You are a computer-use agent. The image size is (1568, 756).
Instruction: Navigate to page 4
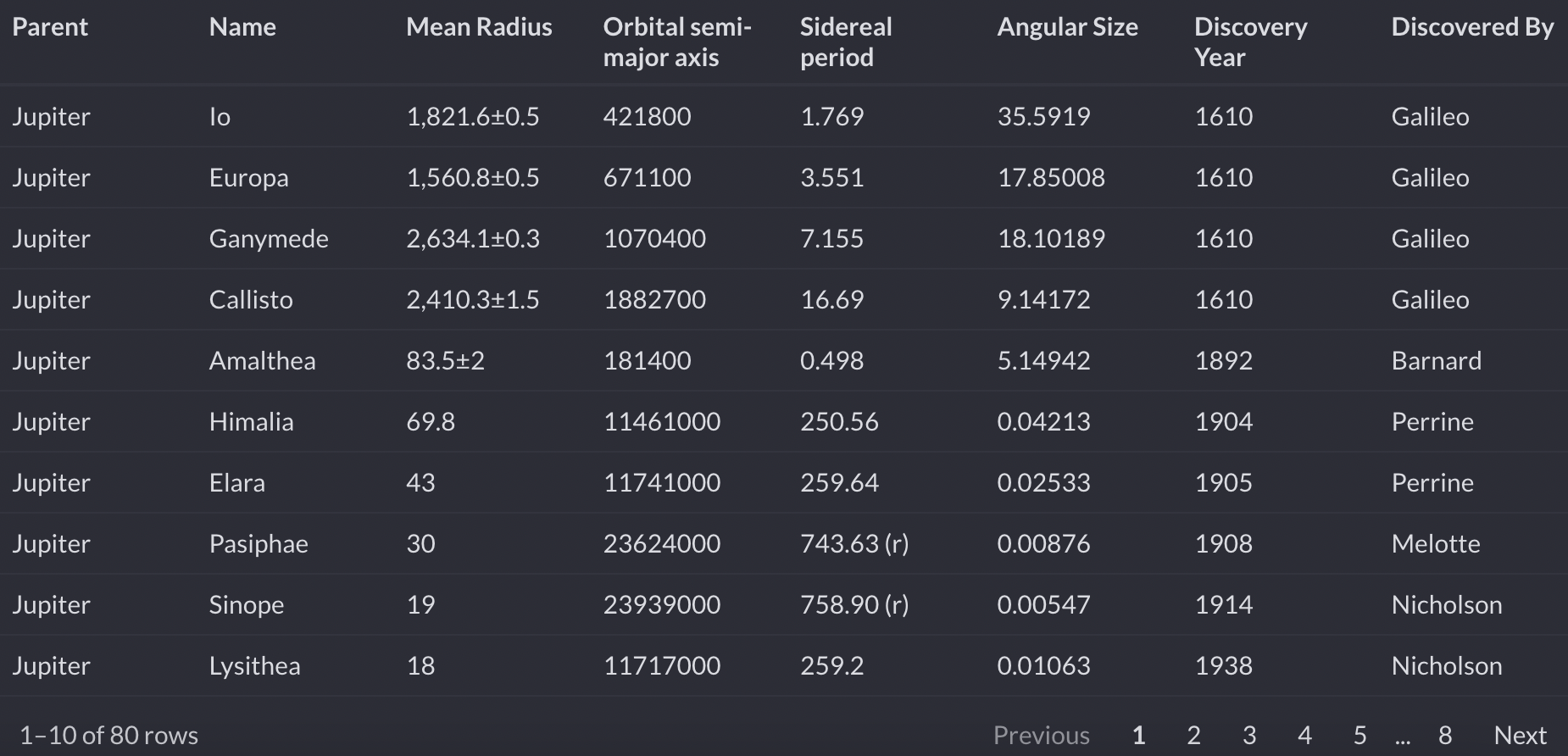click(1304, 735)
